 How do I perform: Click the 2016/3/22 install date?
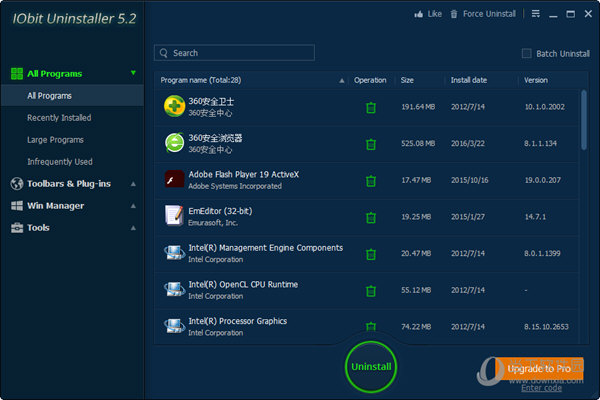(x=468, y=144)
